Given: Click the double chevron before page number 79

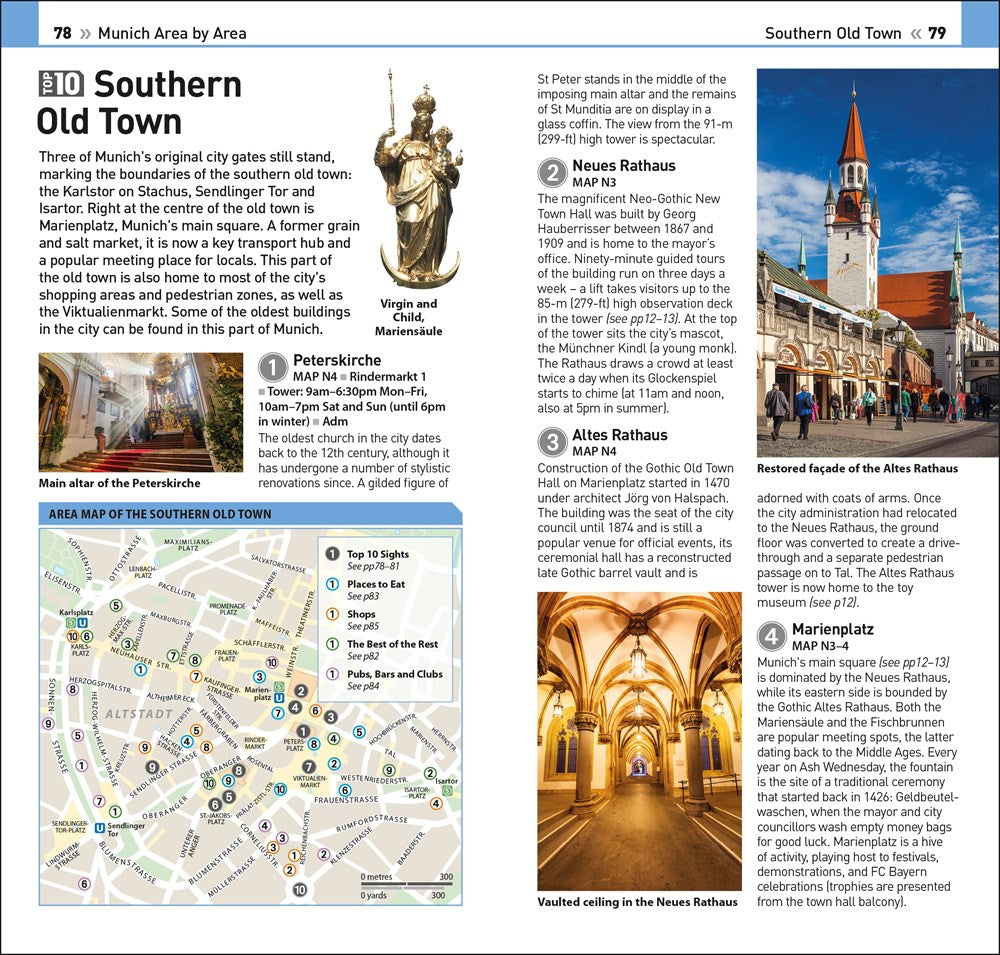Looking at the screenshot, I should 915,34.
